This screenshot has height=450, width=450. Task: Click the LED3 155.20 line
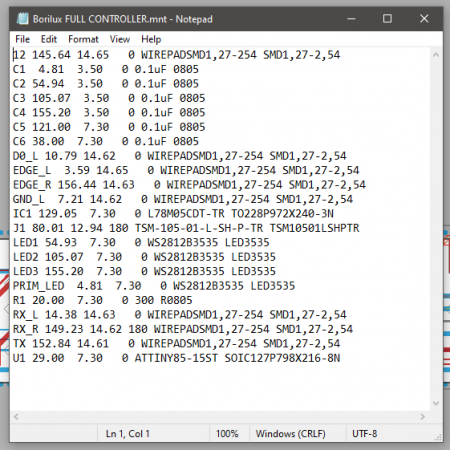point(144,272)
